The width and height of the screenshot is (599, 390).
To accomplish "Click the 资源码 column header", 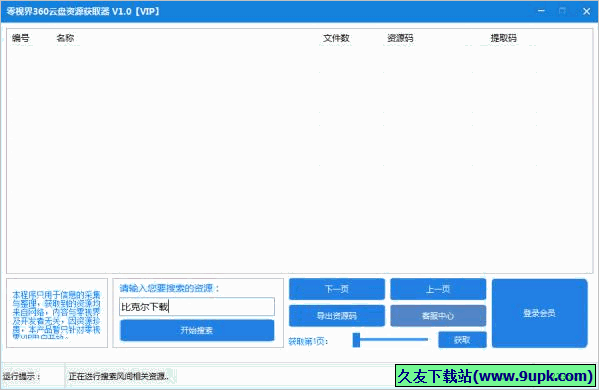I will coord(400,38).
